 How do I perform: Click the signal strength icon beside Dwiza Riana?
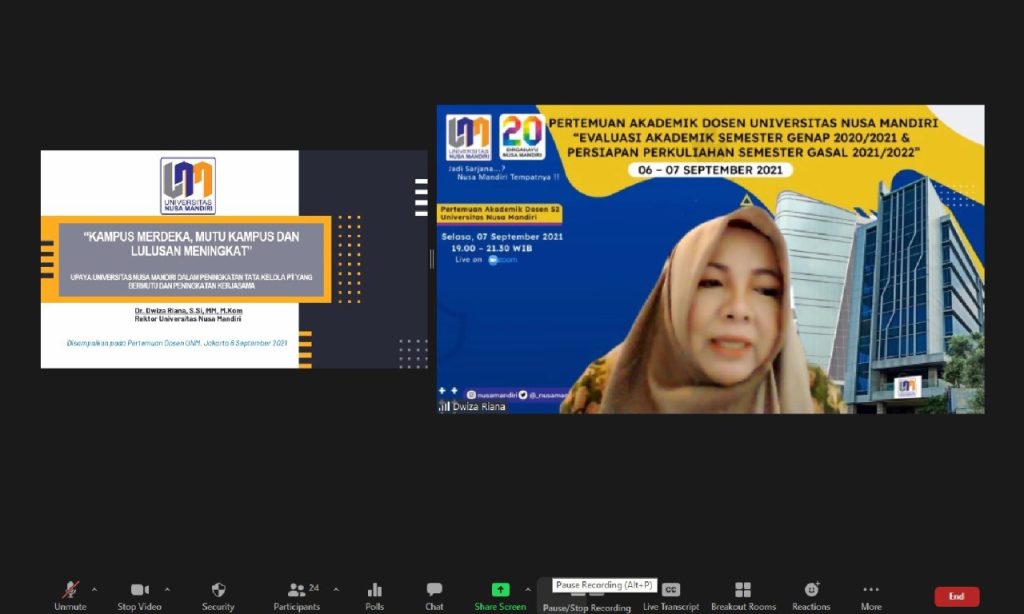point(444,406)
